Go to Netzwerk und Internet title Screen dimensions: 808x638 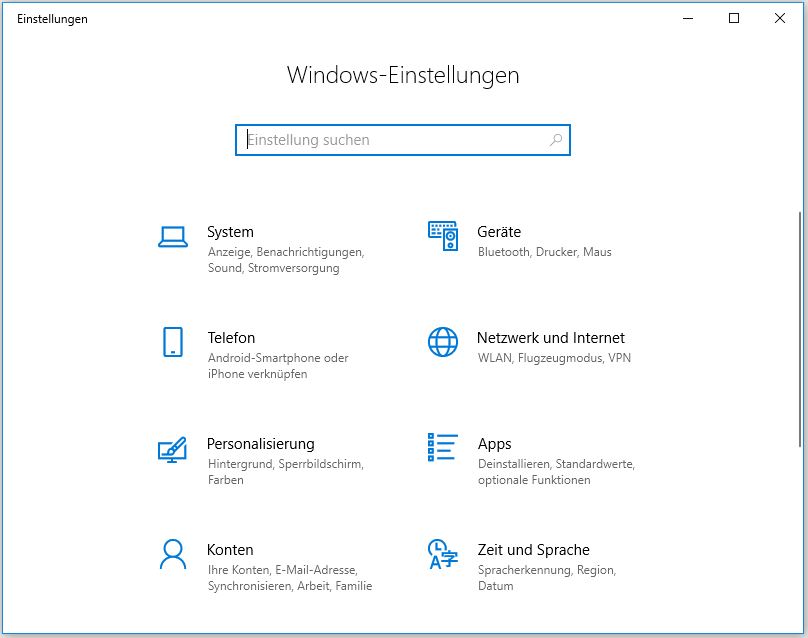click(550, 338)
